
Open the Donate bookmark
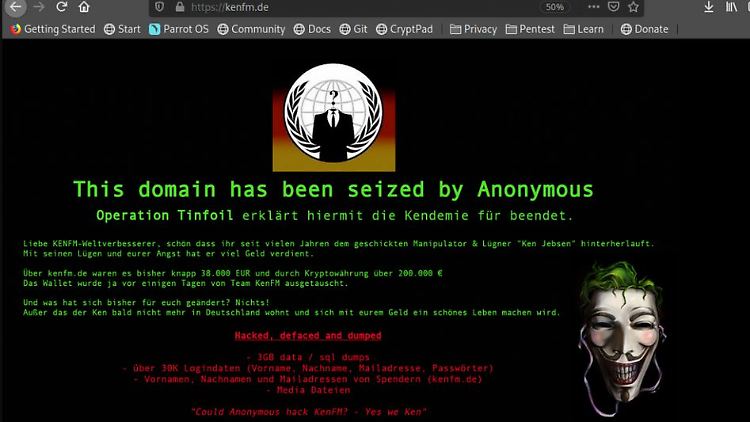(x=644, y=29)
